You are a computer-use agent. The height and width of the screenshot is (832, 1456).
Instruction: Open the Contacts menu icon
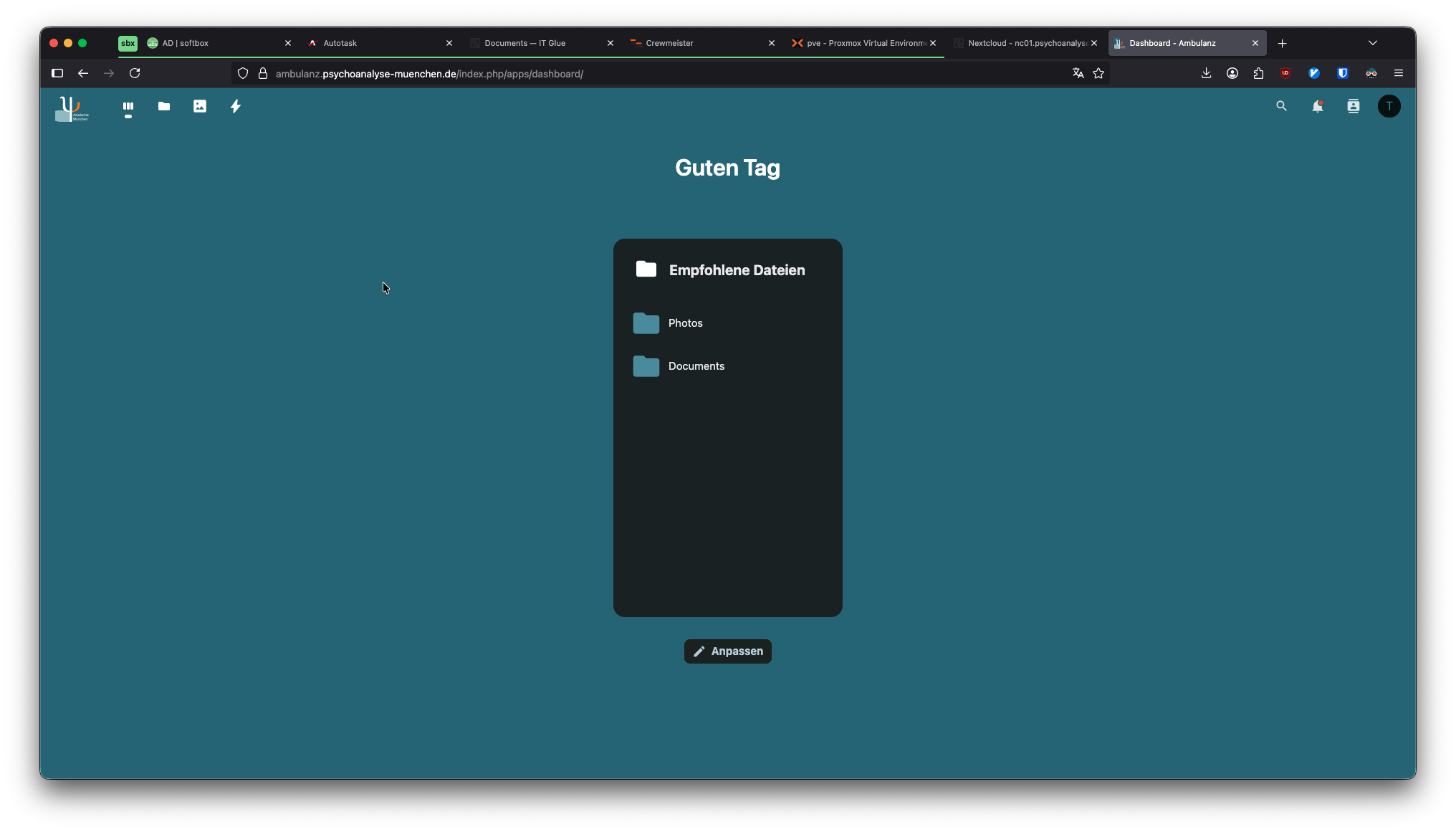point(1353,106)
